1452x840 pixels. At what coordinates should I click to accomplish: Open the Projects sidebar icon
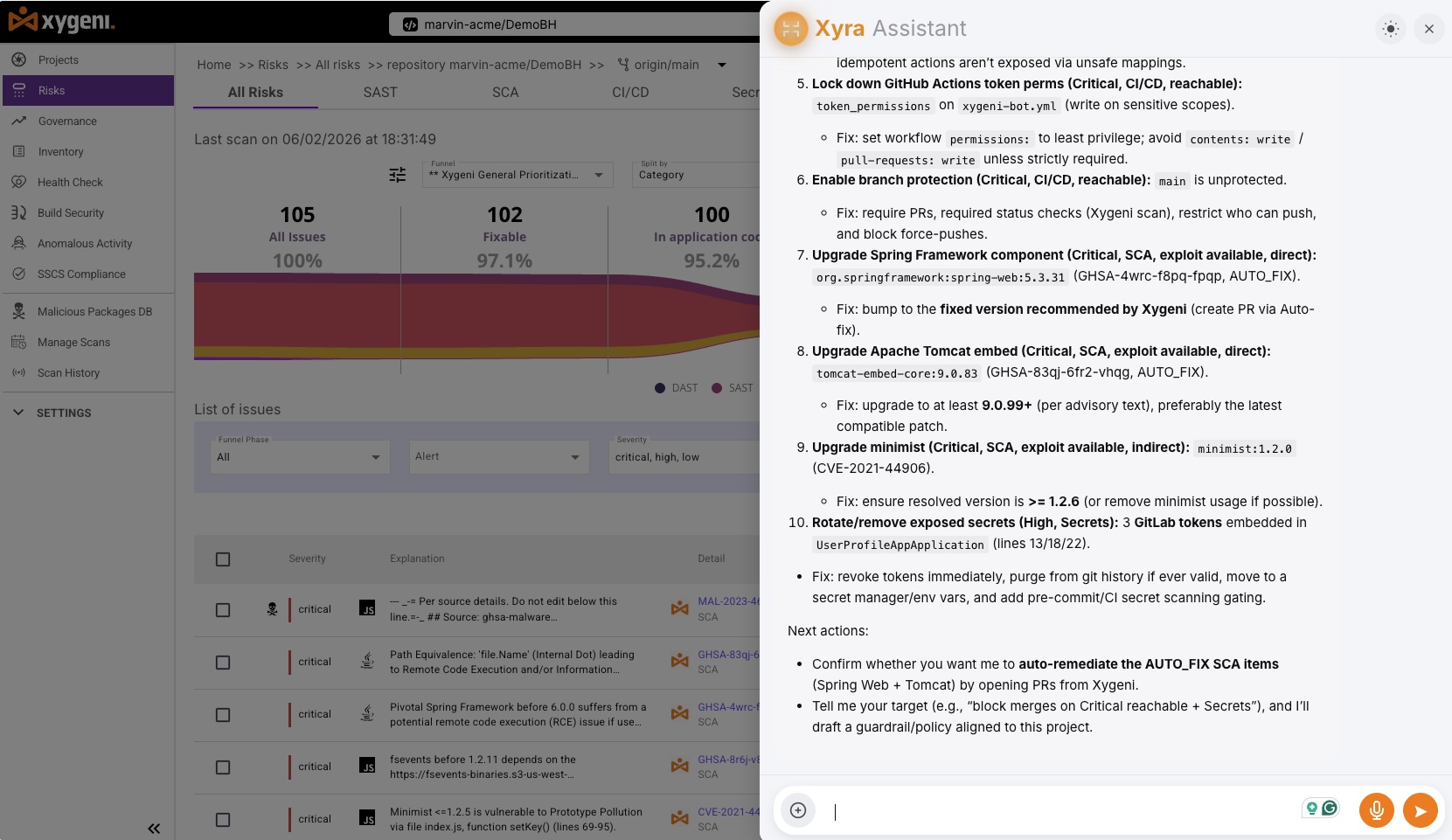click(x=19, y=59)
